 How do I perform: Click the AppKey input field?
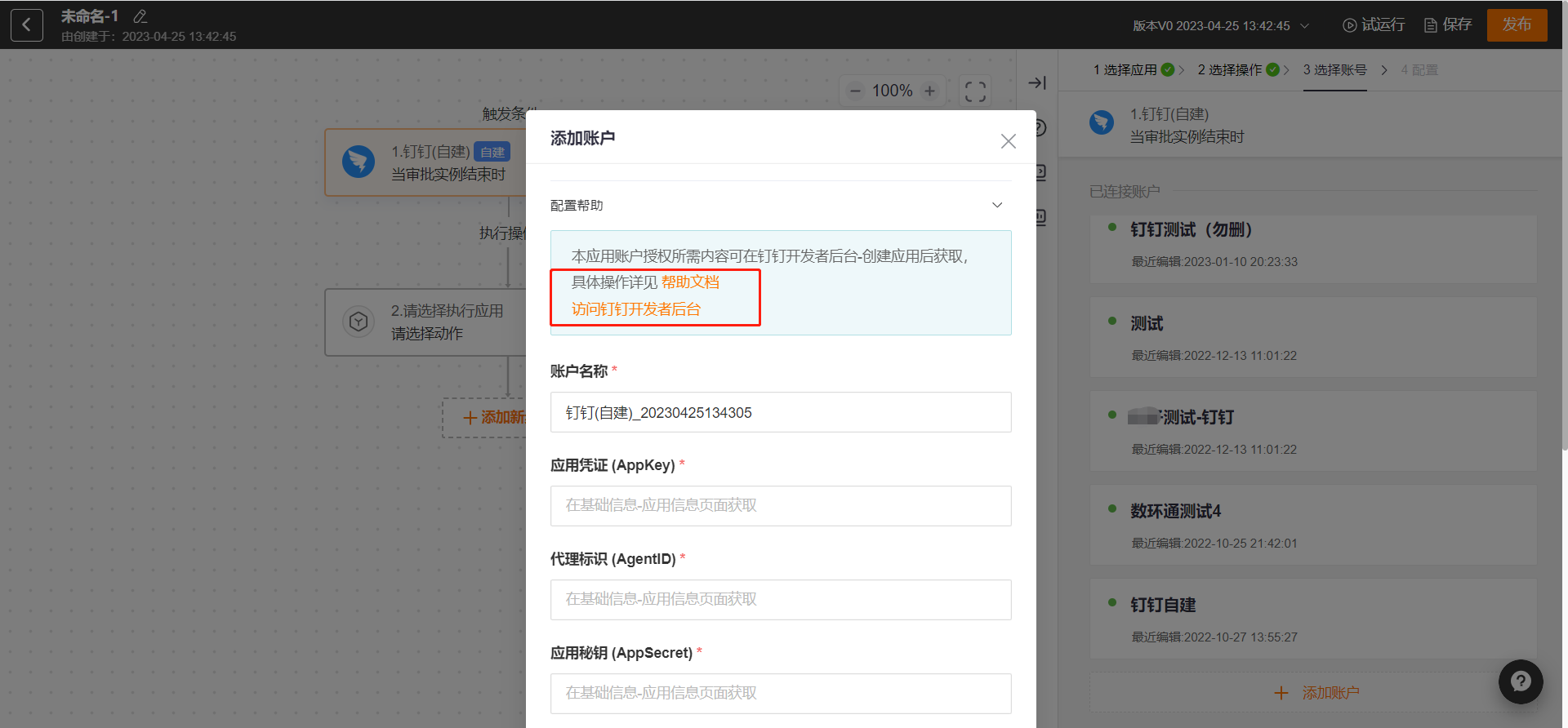[x=781, y=506]
